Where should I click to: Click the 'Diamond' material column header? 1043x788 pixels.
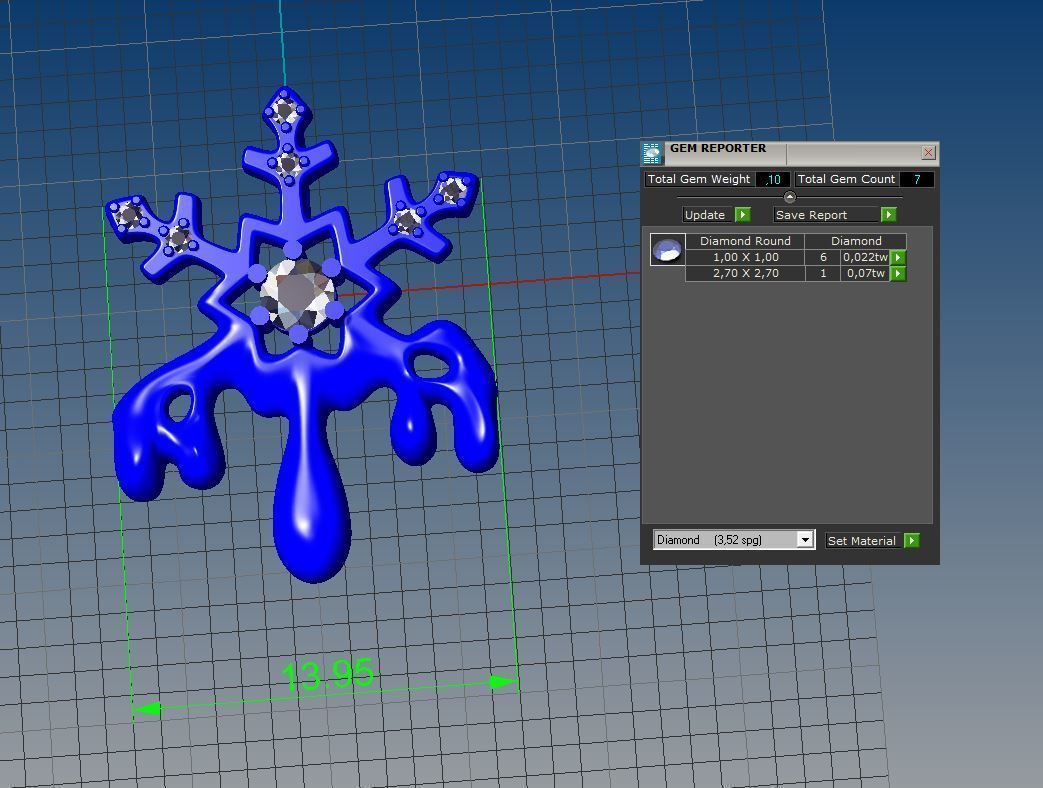coord(856,241)
